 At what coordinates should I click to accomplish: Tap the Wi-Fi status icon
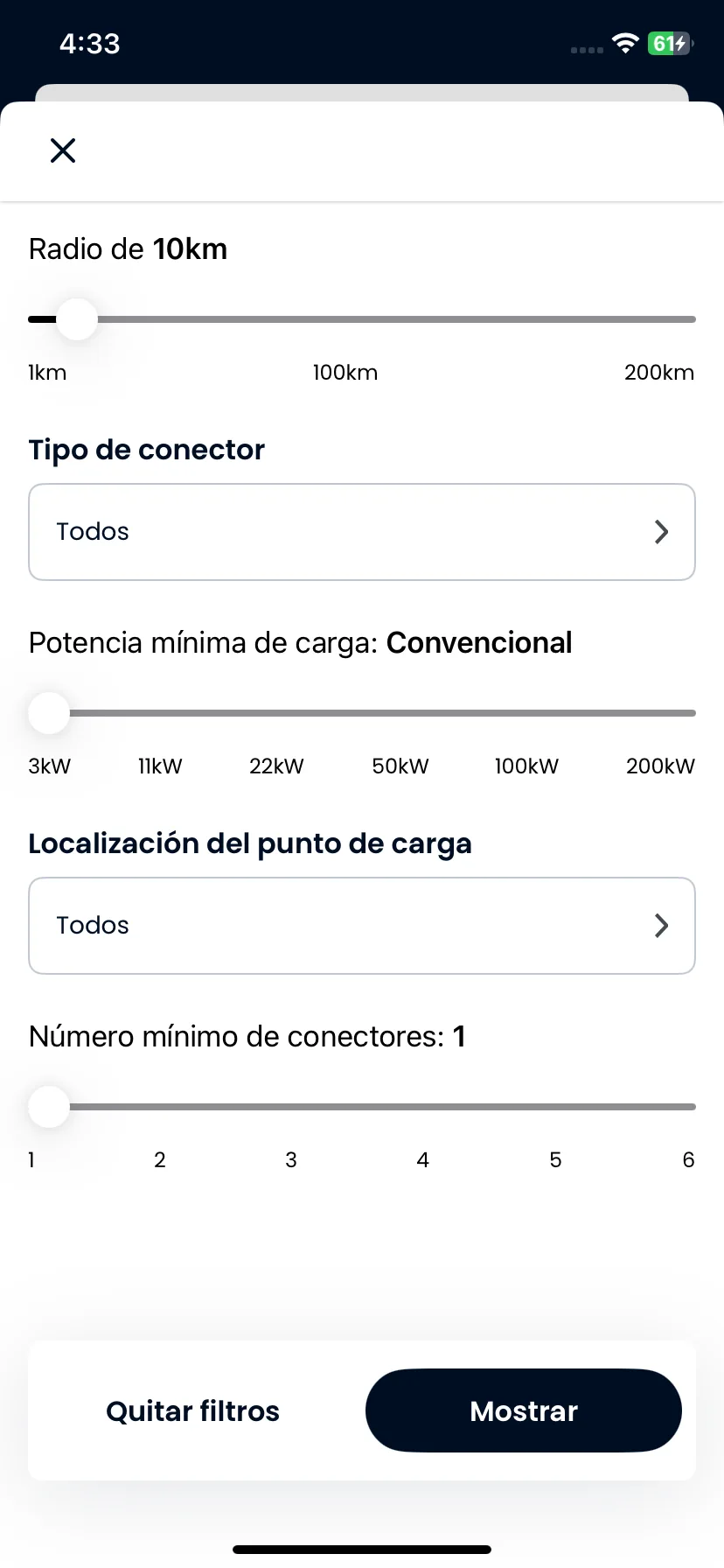(625, 43)
